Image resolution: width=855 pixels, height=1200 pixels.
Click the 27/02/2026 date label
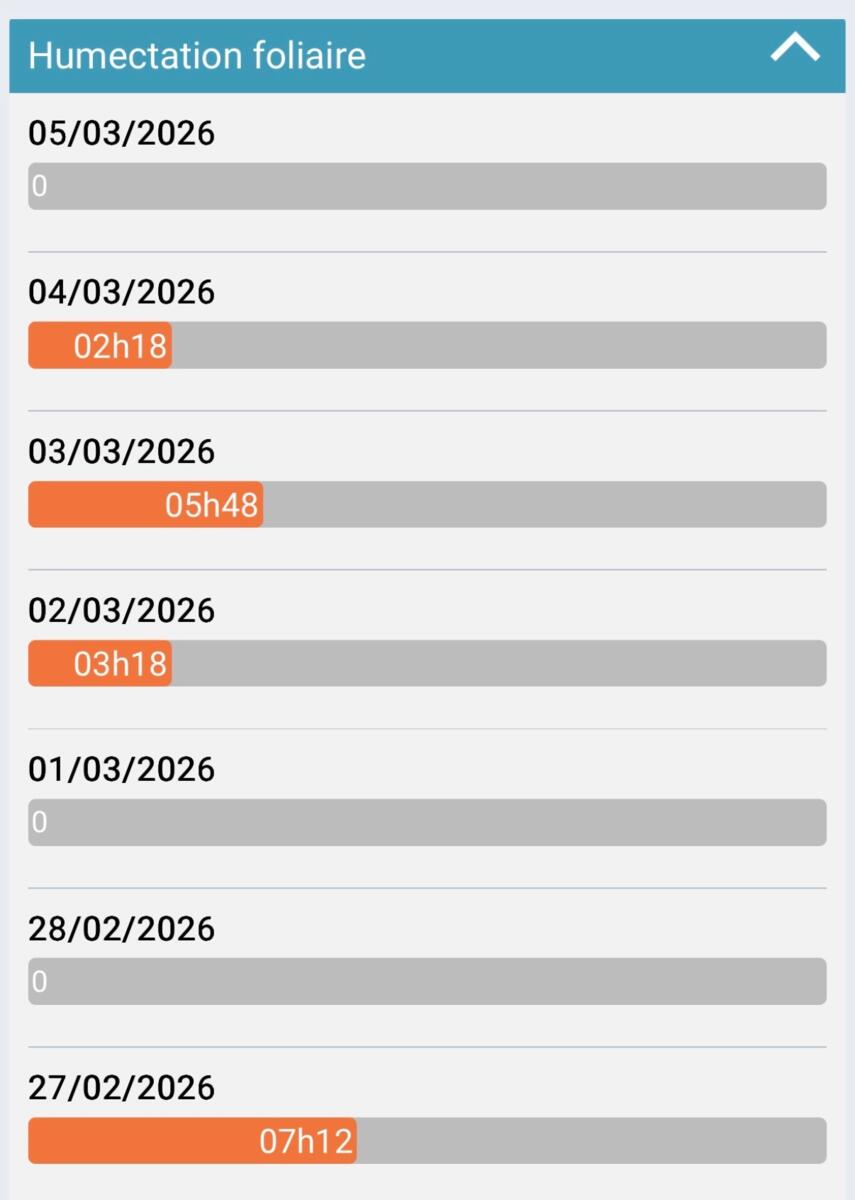pos(121,1087)
